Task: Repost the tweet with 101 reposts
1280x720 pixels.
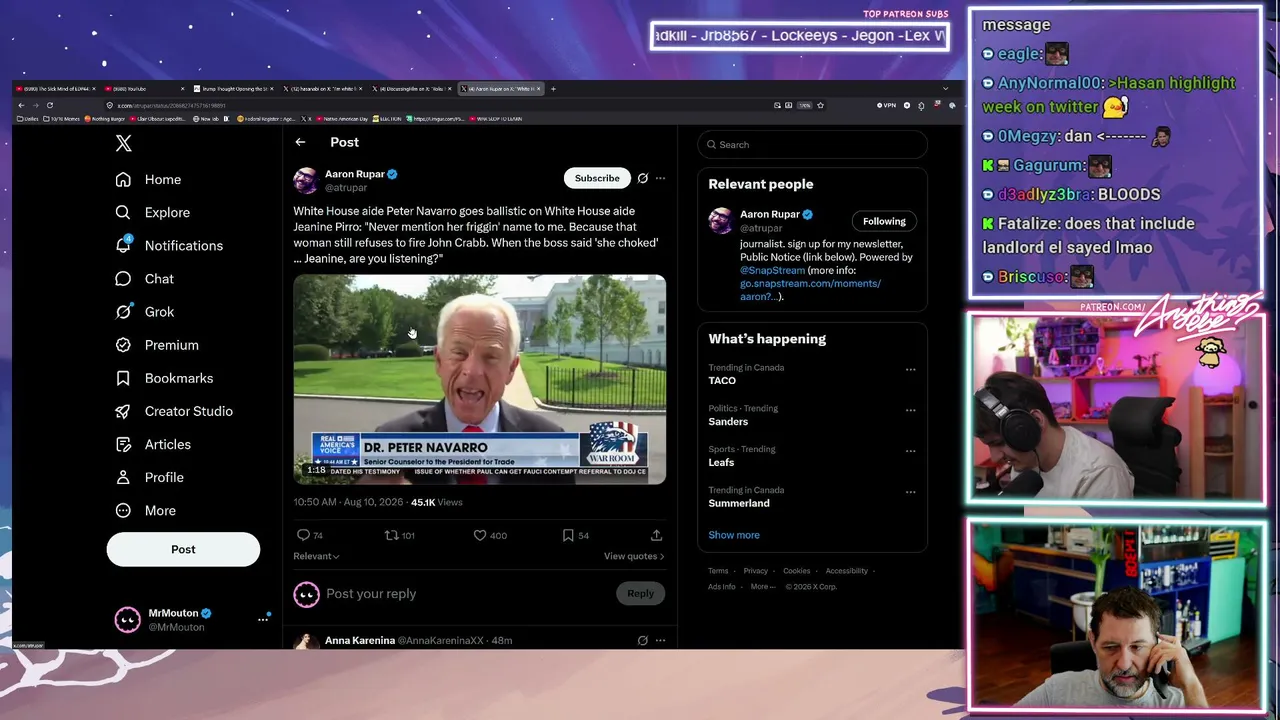Action: coord(400,535)
